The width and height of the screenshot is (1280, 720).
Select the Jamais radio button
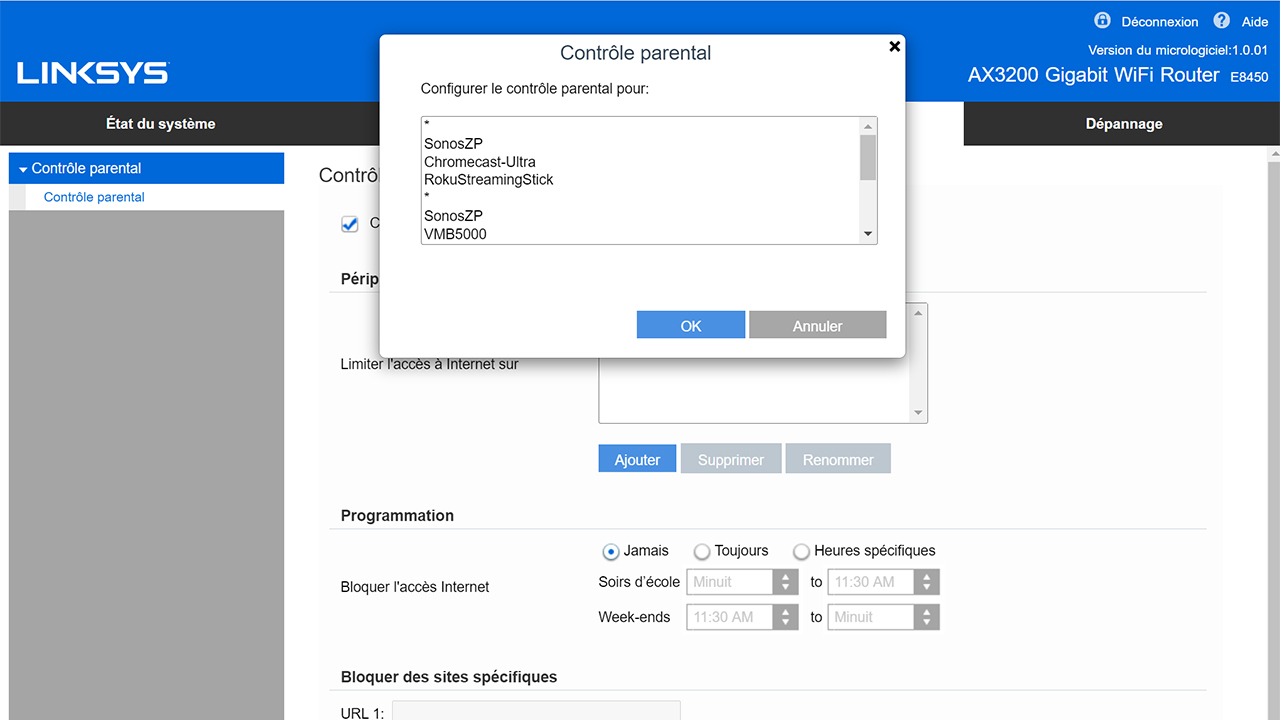click(x=611, y=552)
